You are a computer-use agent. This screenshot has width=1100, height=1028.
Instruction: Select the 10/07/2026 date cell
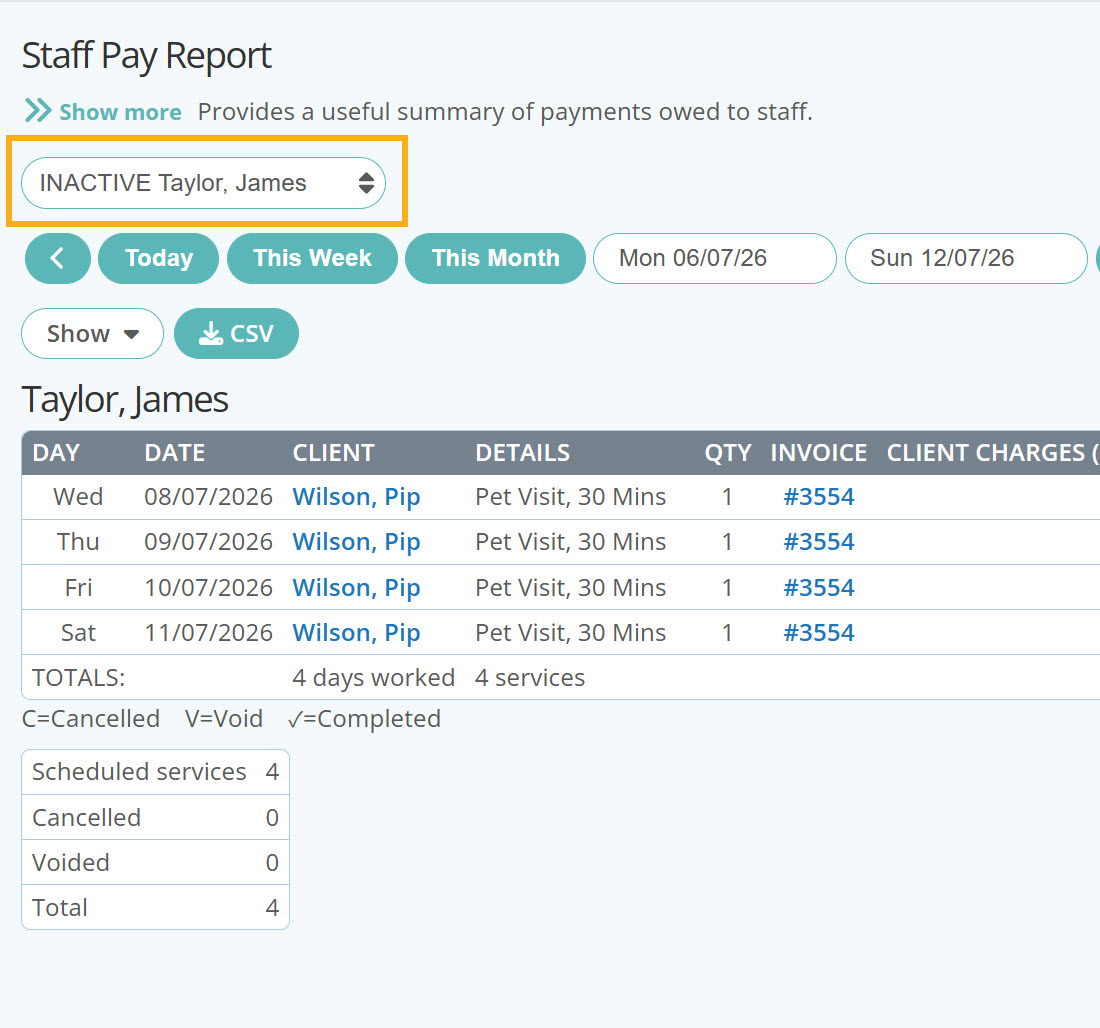click(x=208, y=587)
